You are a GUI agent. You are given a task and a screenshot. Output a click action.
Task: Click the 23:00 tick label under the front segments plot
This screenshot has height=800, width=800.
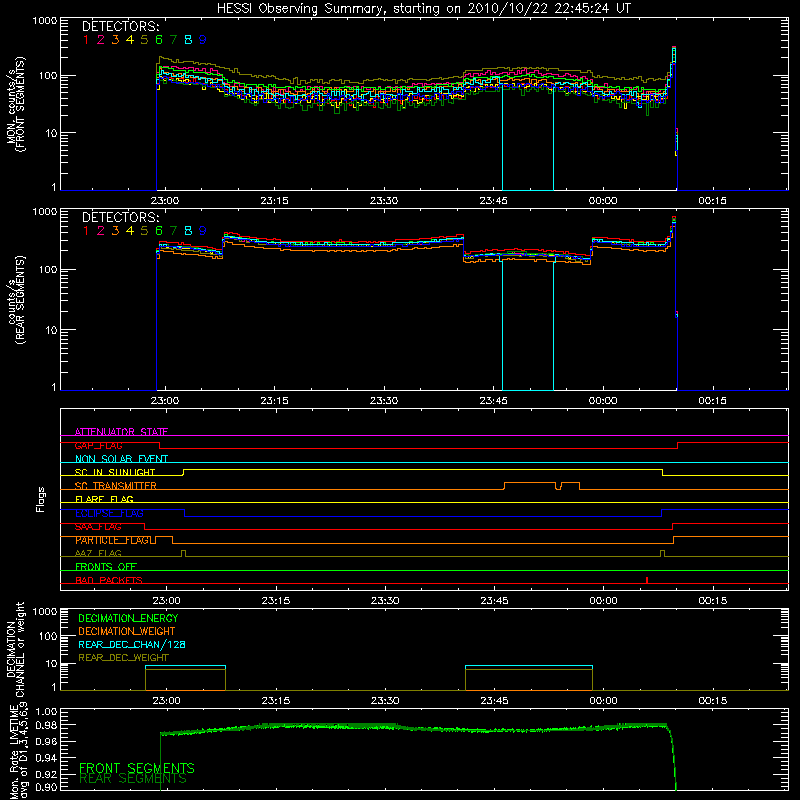tap(165, 201)
